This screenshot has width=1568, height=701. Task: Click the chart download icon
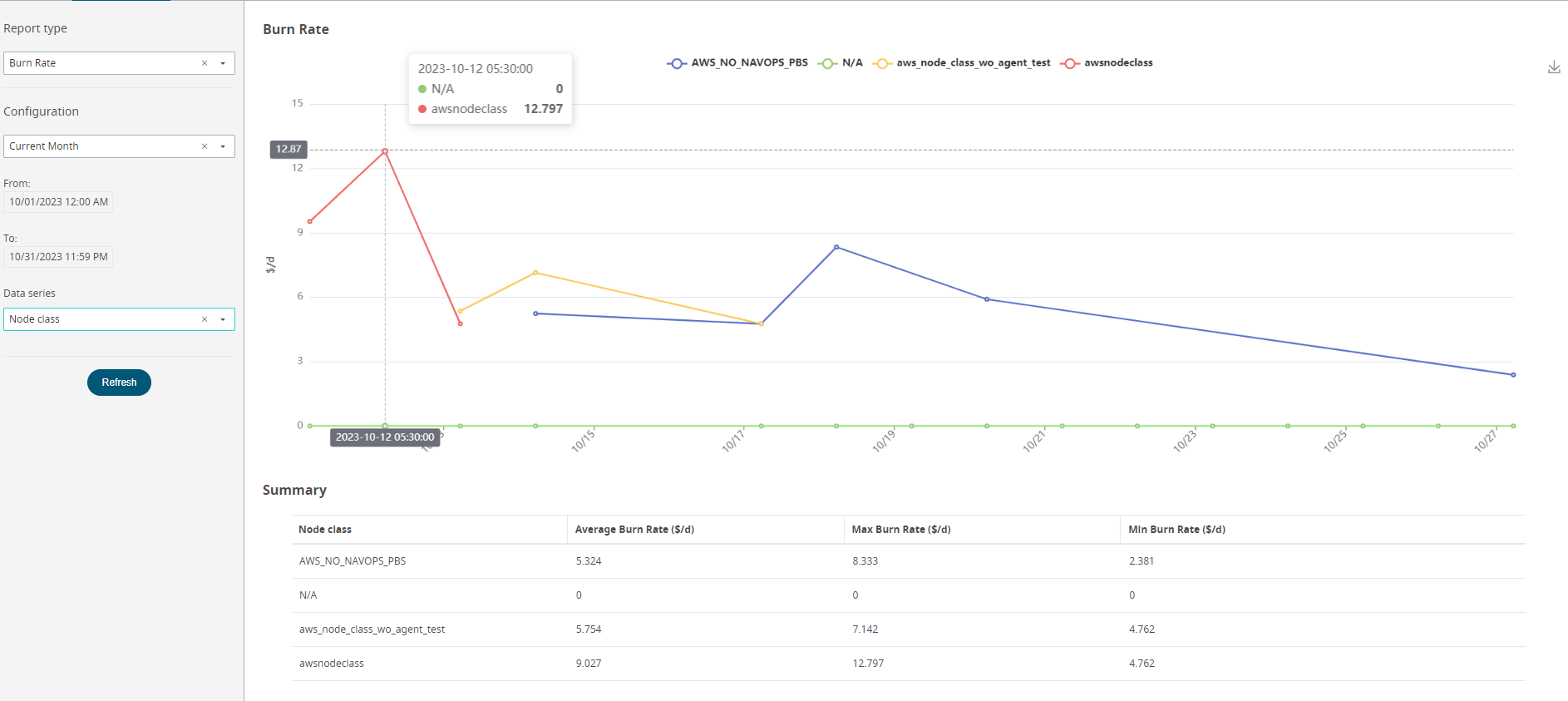click(x=1554, y=67)
